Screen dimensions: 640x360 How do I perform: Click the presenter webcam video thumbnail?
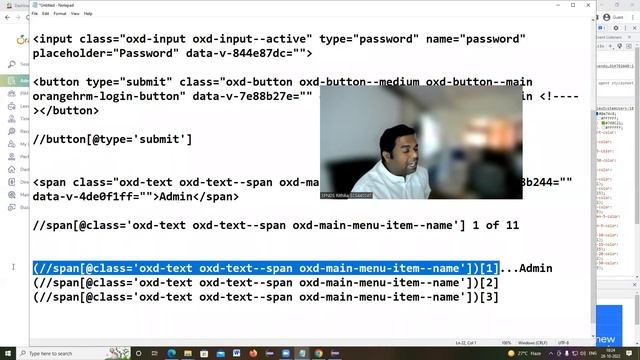pos(421,142)
